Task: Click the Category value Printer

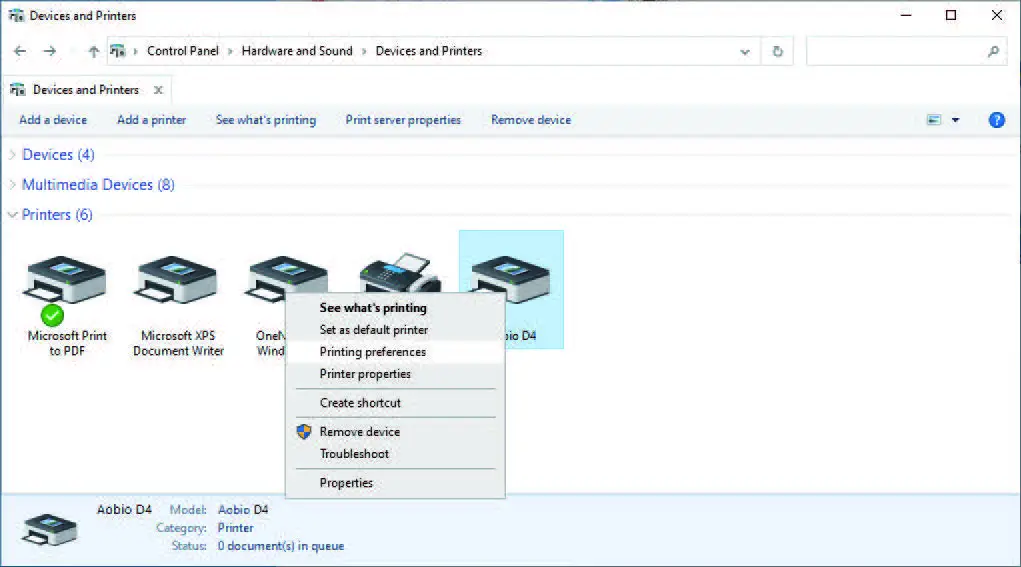Action: pyautogui.click(x=236, y=528)
